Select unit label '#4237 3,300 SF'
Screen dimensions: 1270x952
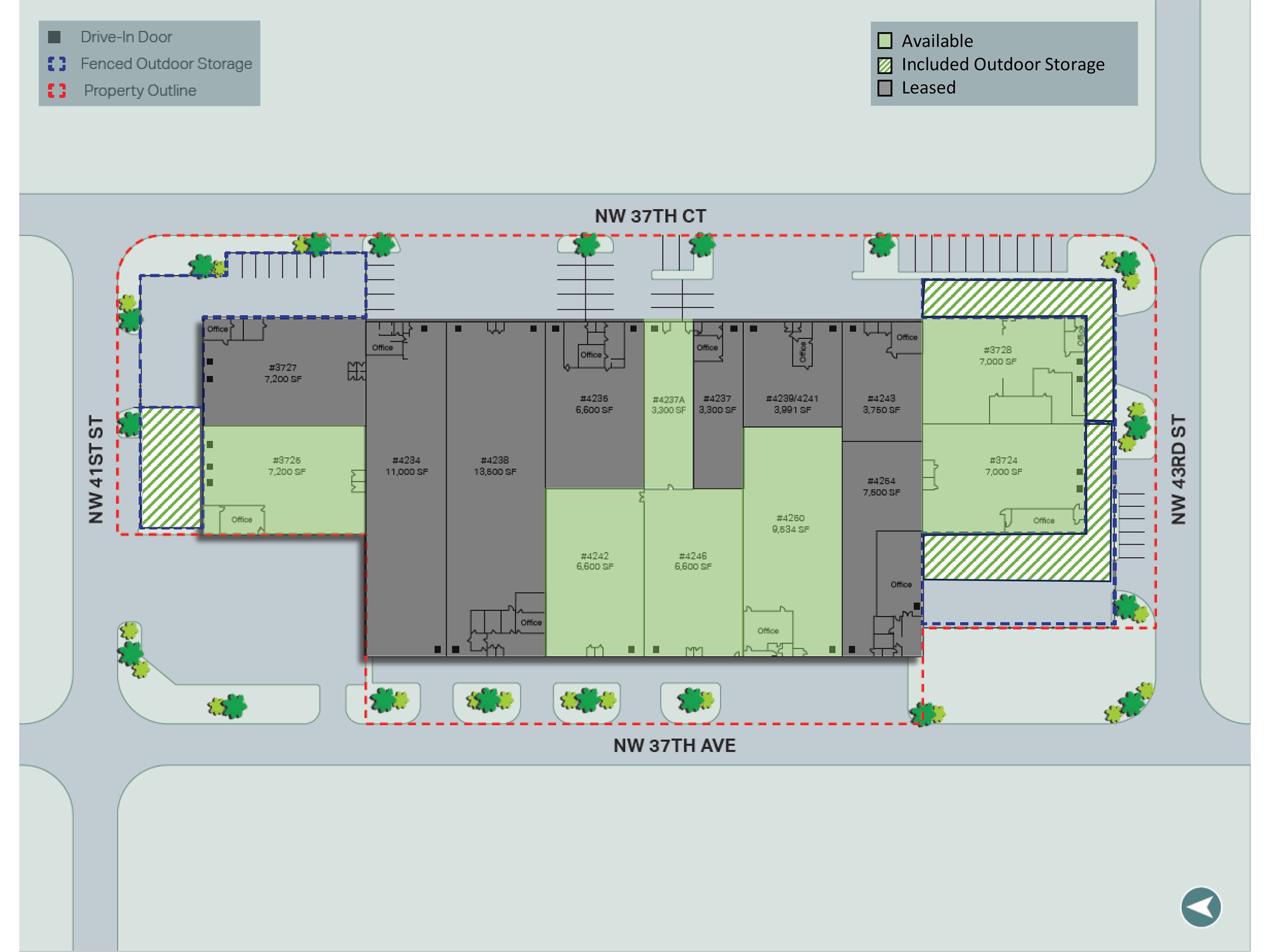pos(717,404)
